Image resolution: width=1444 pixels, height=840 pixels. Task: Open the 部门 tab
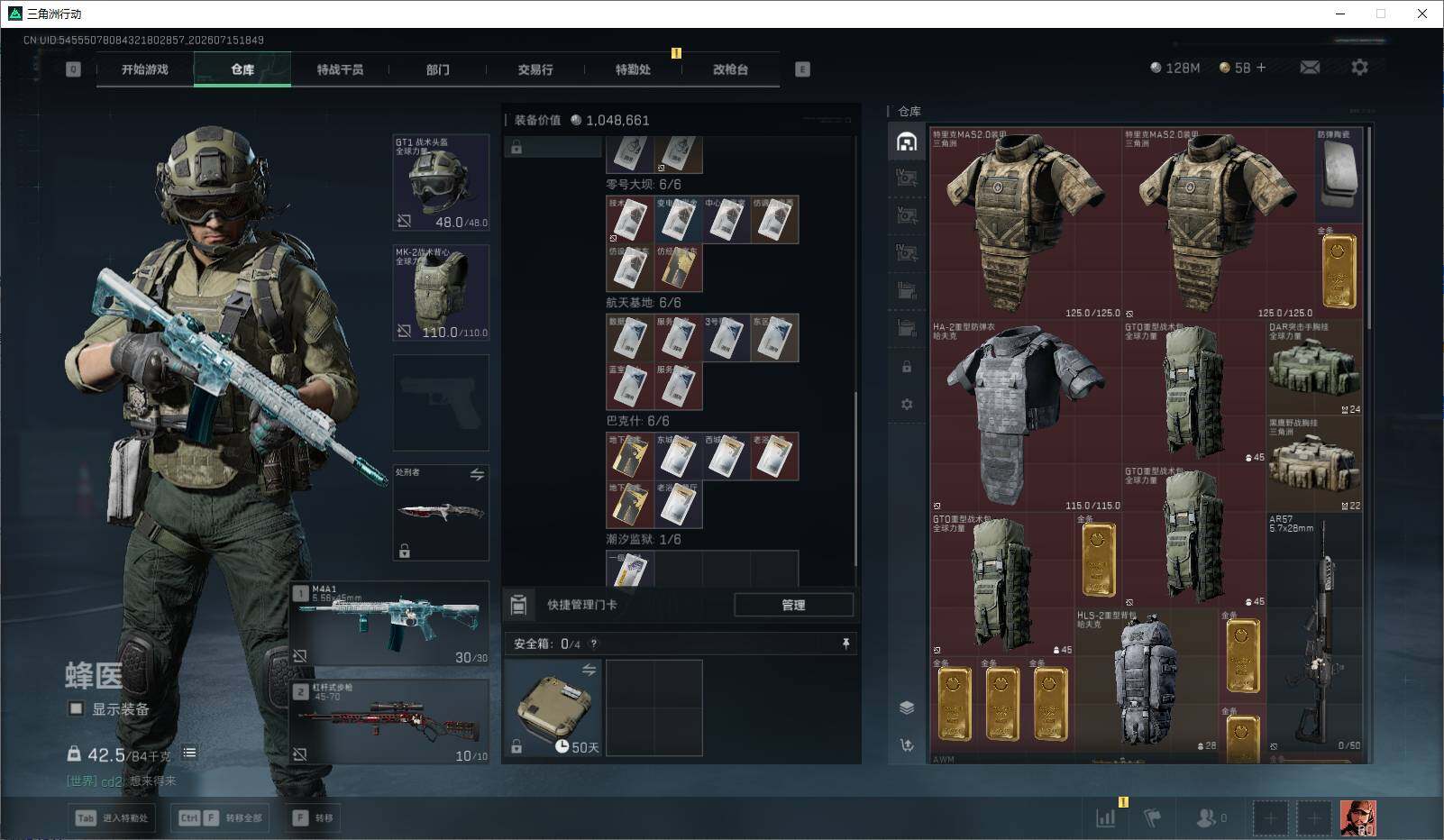[437, 69]
